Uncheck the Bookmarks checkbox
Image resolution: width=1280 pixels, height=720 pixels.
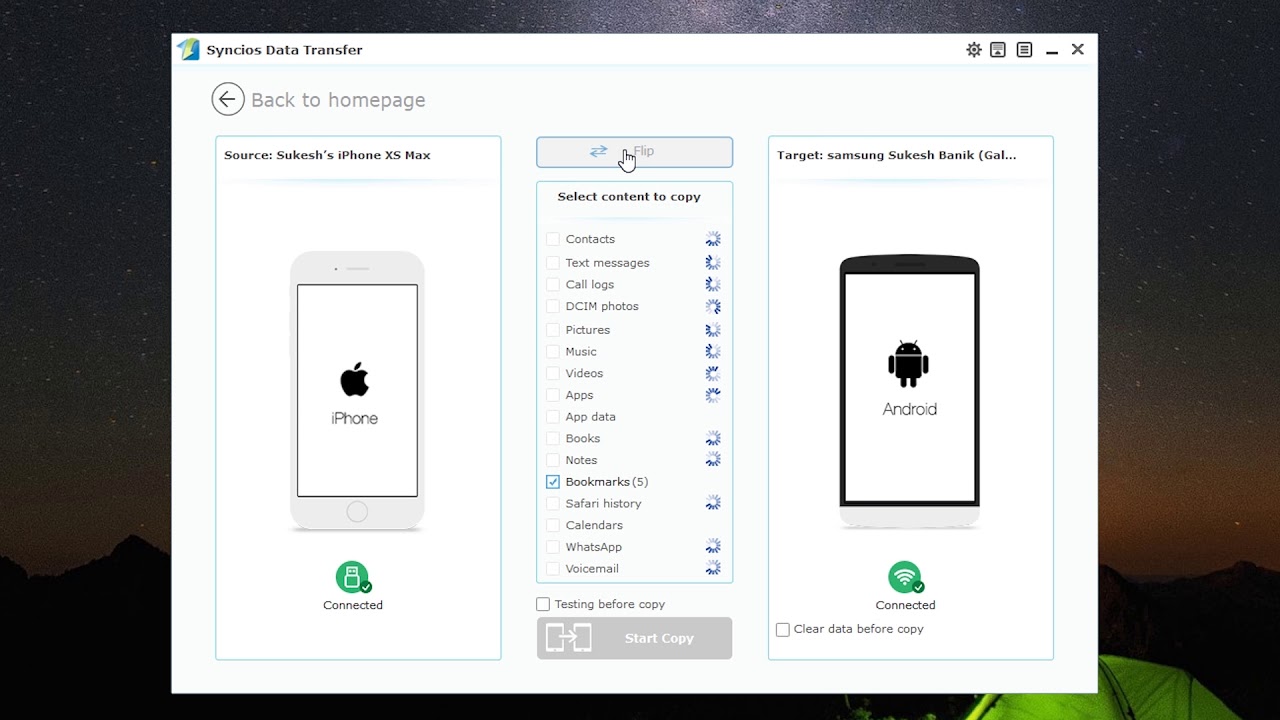(553, 482)
